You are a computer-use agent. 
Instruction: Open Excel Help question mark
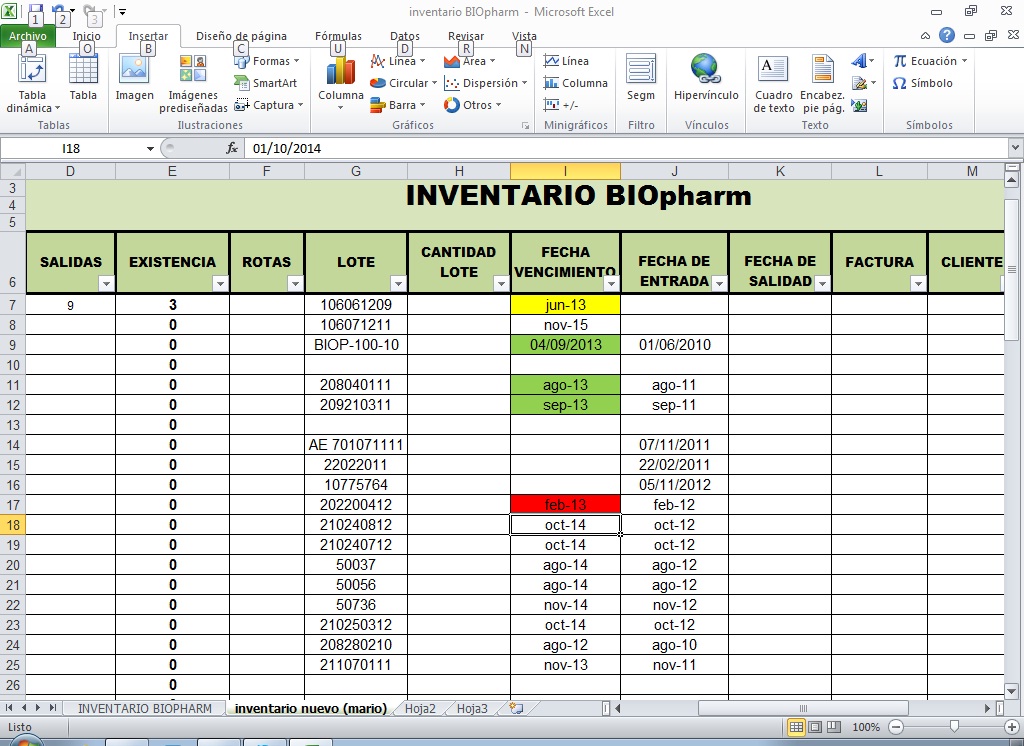(946, 35)
